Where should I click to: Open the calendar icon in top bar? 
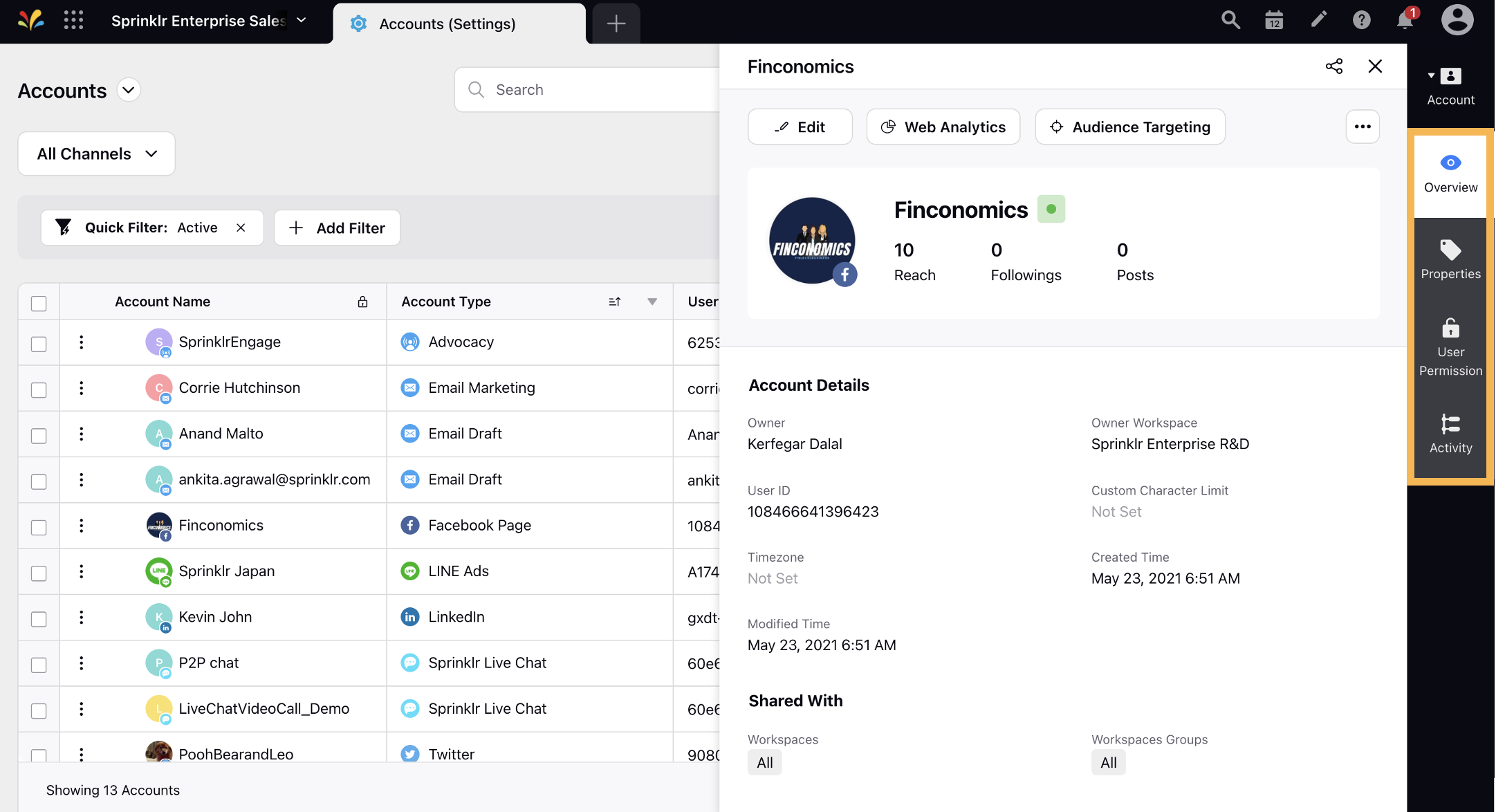(x=1274, y=20)
